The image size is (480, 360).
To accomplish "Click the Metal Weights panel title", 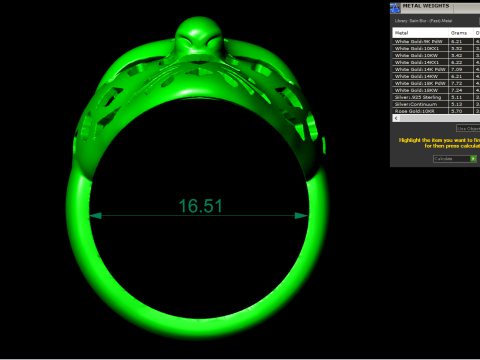I will (x=426, y=6).
